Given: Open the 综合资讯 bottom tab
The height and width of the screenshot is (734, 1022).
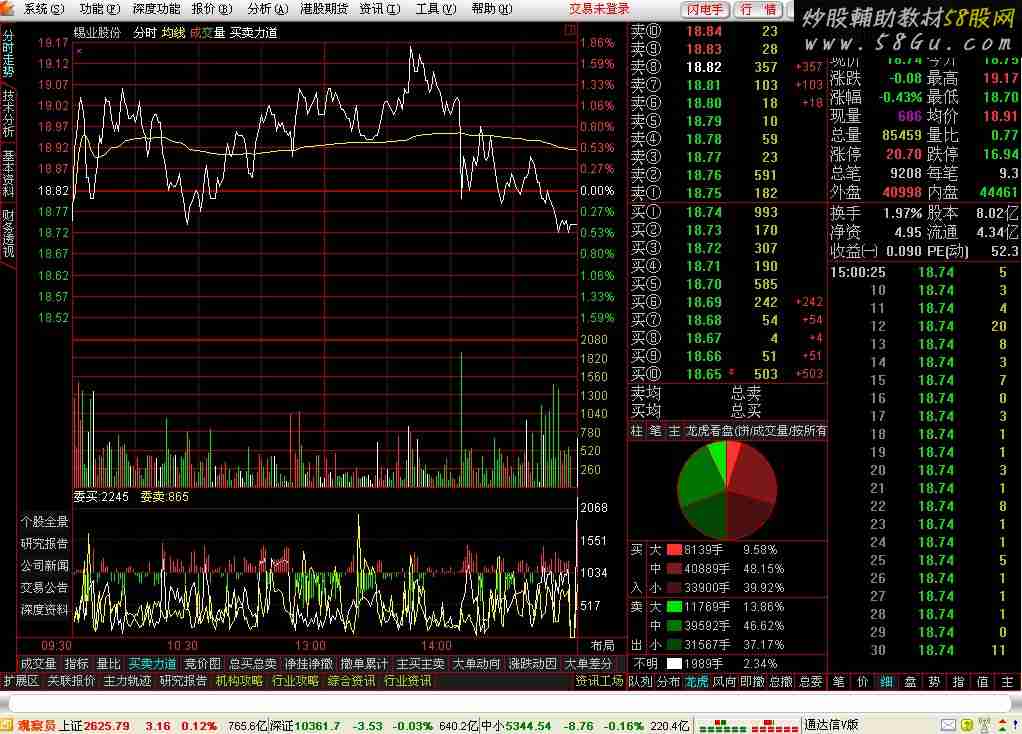Looking at the screenshot, I should (351, 681).
